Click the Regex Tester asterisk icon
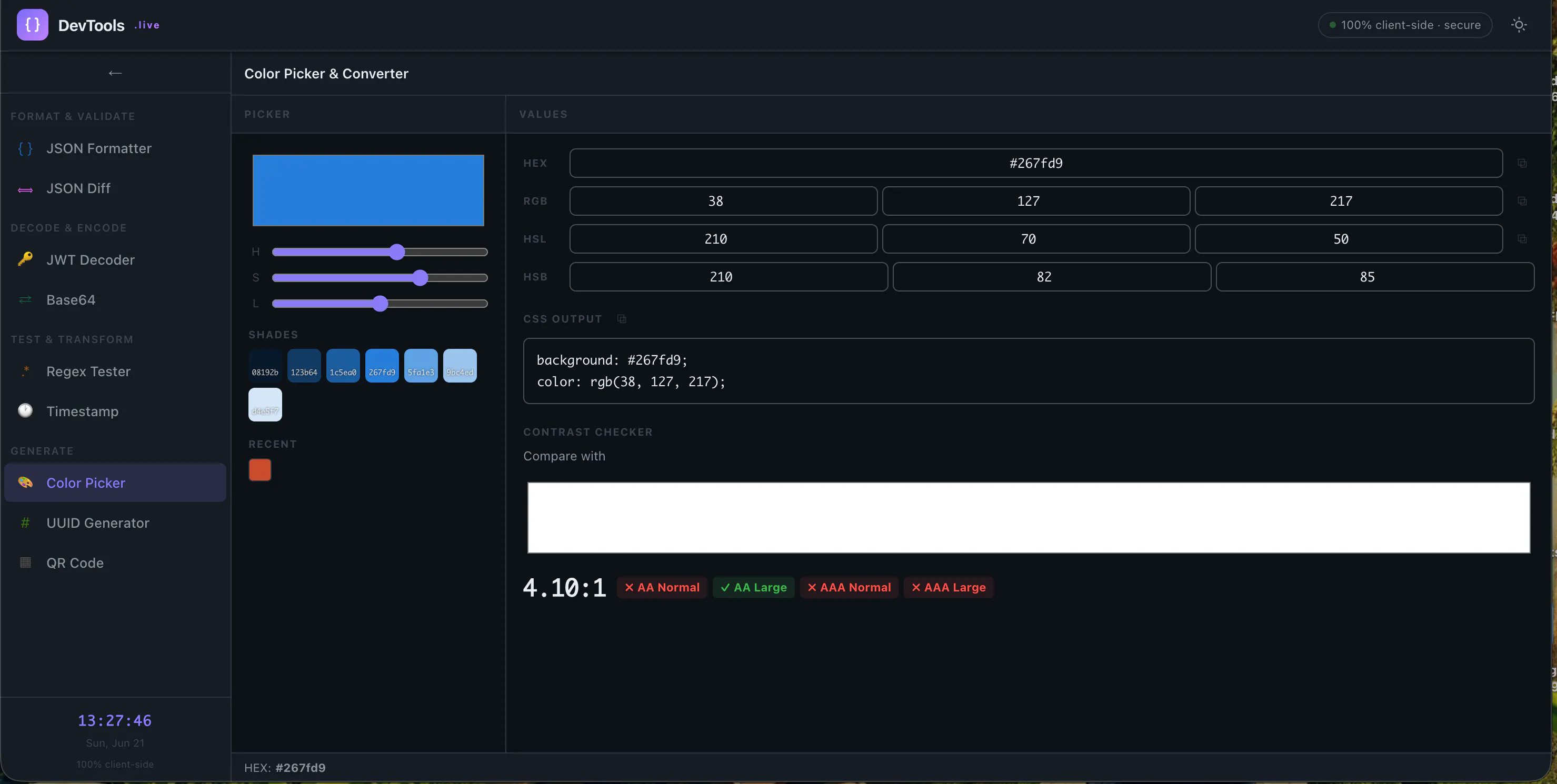Viewport: 1557px width, 784px height. coord(25,371)
